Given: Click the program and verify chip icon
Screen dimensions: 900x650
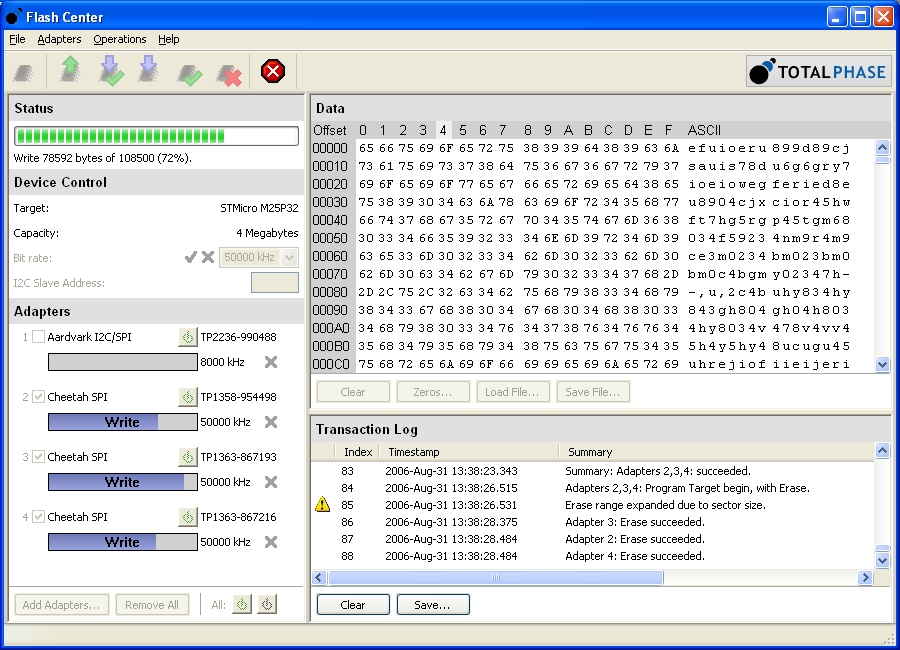Looking at the screenshot, I should click(x=111, y=72).
